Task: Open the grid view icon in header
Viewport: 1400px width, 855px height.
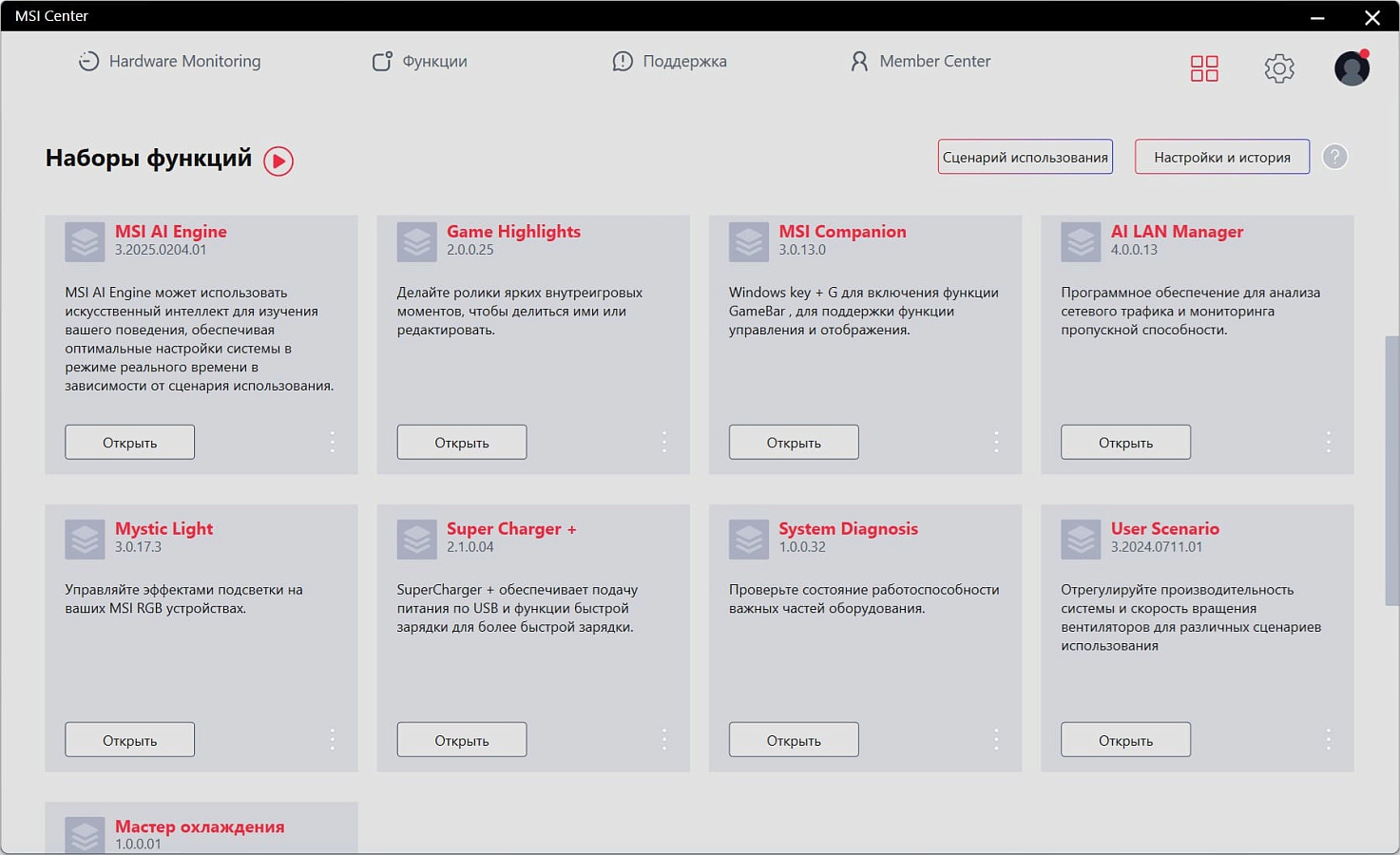Action: click(x=1204, y=68)
